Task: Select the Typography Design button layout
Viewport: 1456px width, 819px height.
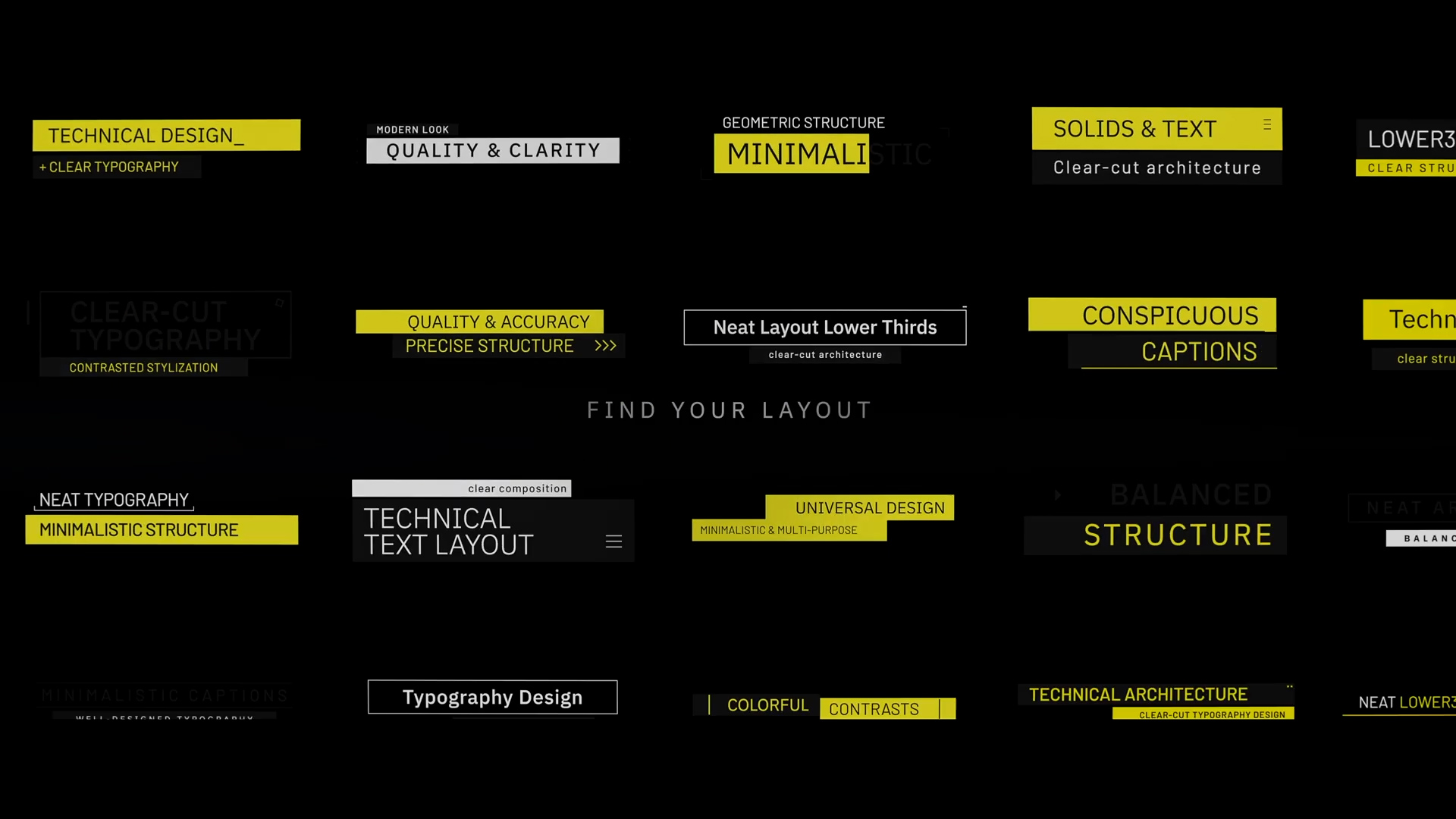Action: click(491, 697)
